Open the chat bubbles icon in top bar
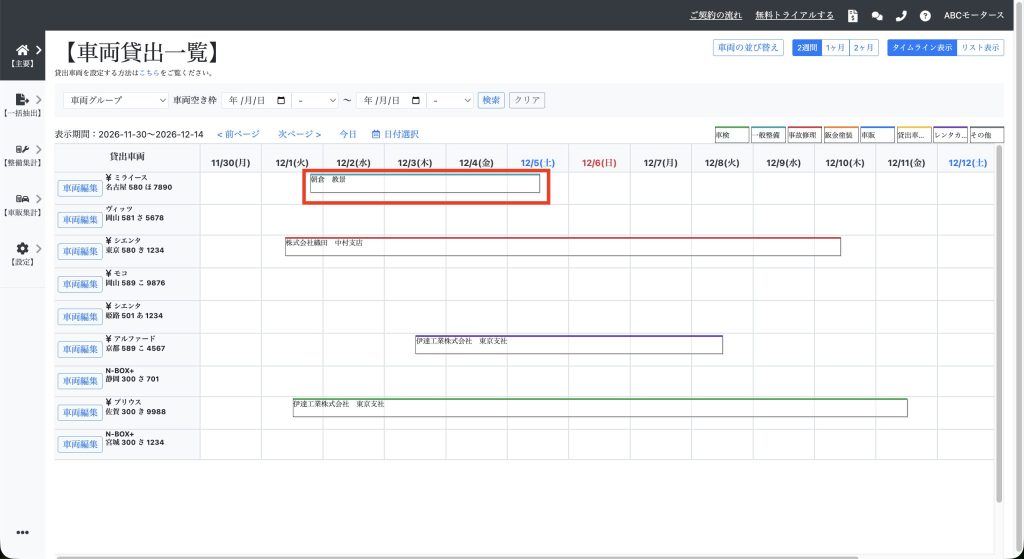 877,16
